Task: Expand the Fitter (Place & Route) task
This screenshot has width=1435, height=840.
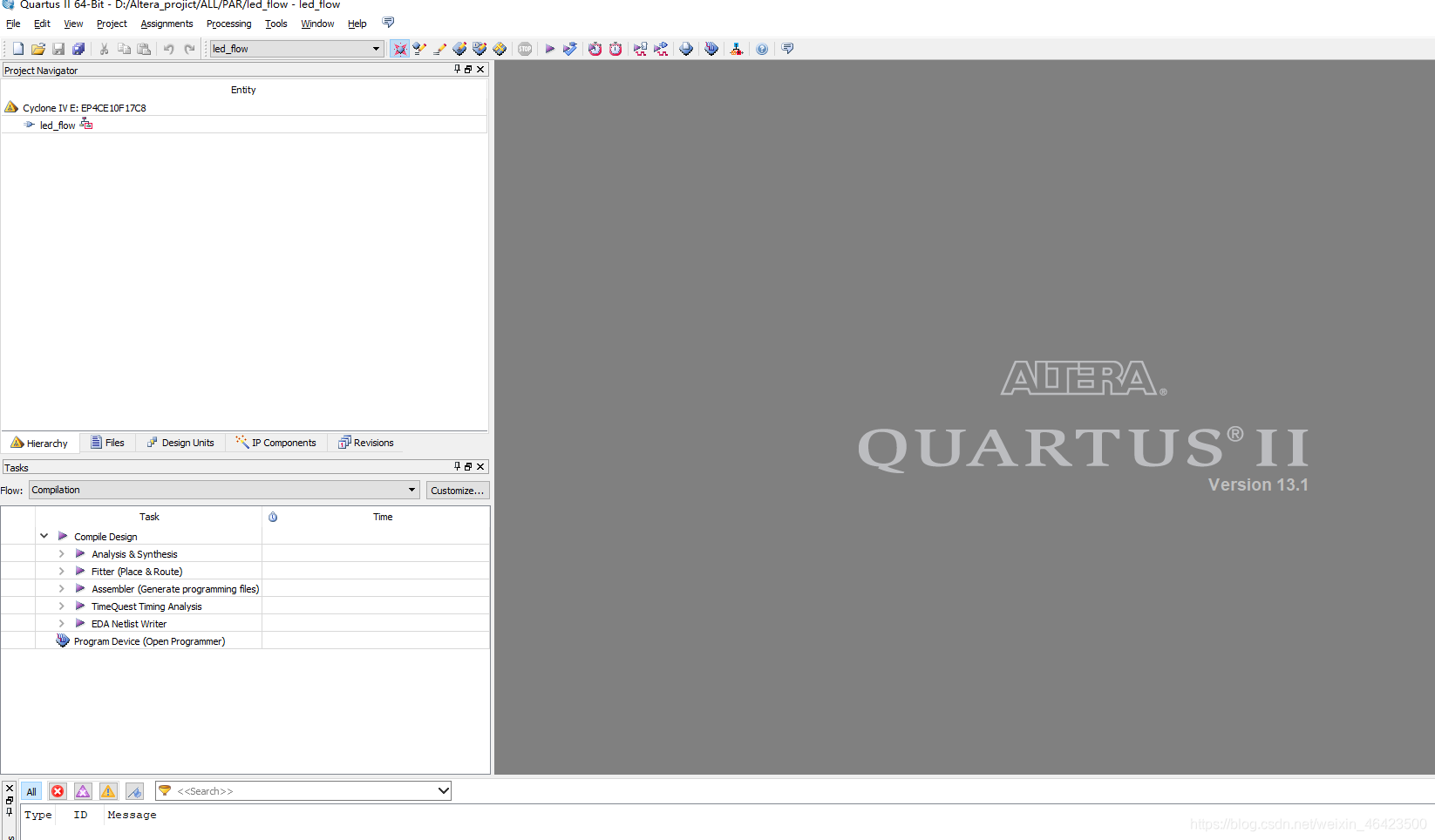Action: point(61,571)
